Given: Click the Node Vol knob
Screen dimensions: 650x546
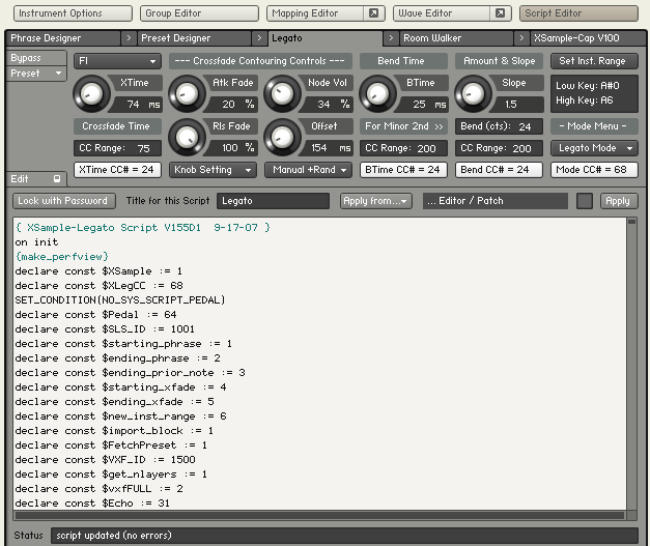Looking at the screenshot, I should [282, 94].
